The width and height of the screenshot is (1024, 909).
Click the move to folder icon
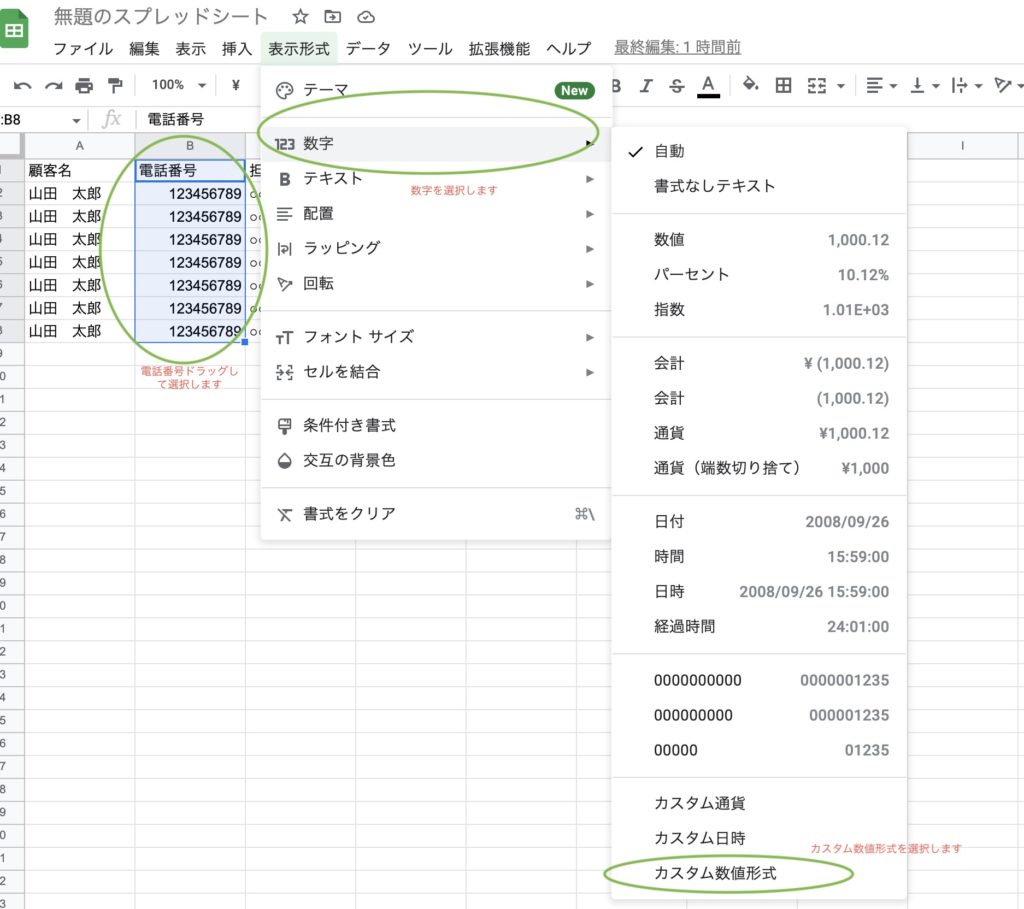pyautogui.click(x=333, y=17)
